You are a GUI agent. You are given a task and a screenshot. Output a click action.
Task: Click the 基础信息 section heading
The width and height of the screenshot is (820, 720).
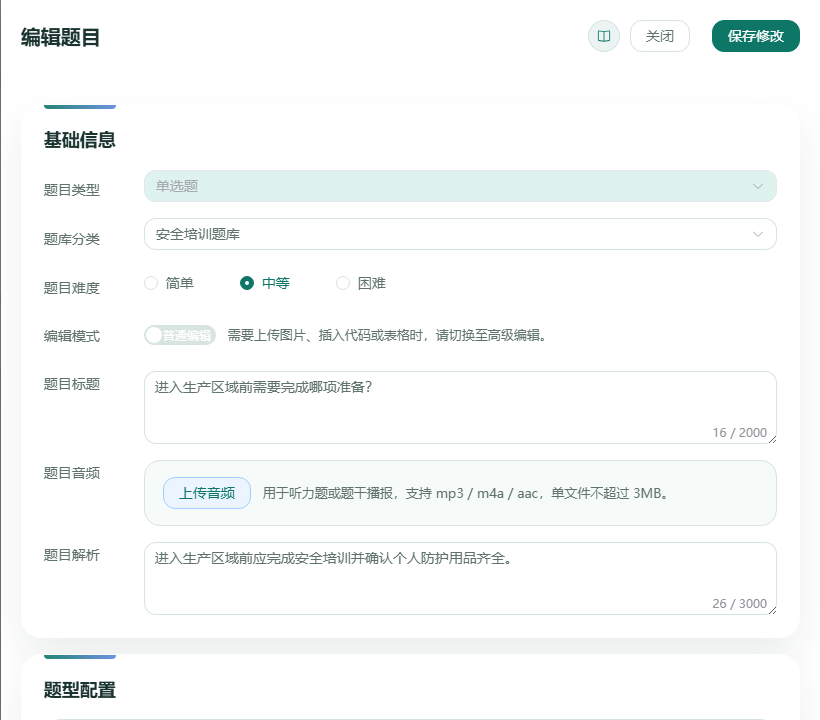(x=79, y=140)
